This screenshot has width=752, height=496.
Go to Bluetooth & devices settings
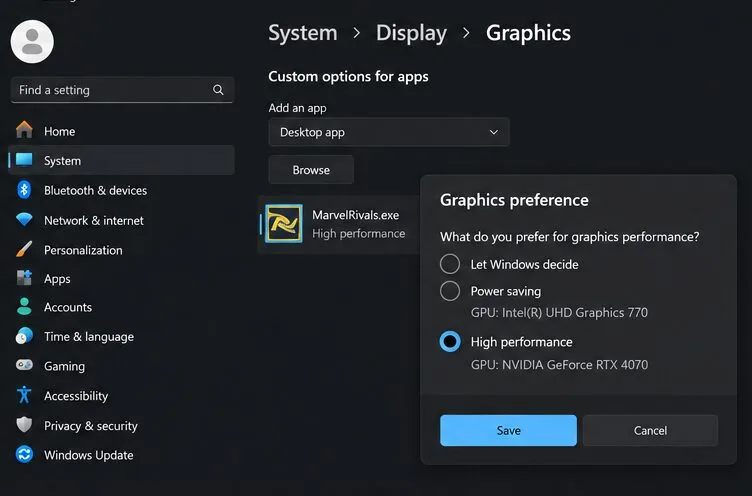(x=122, y=190)
